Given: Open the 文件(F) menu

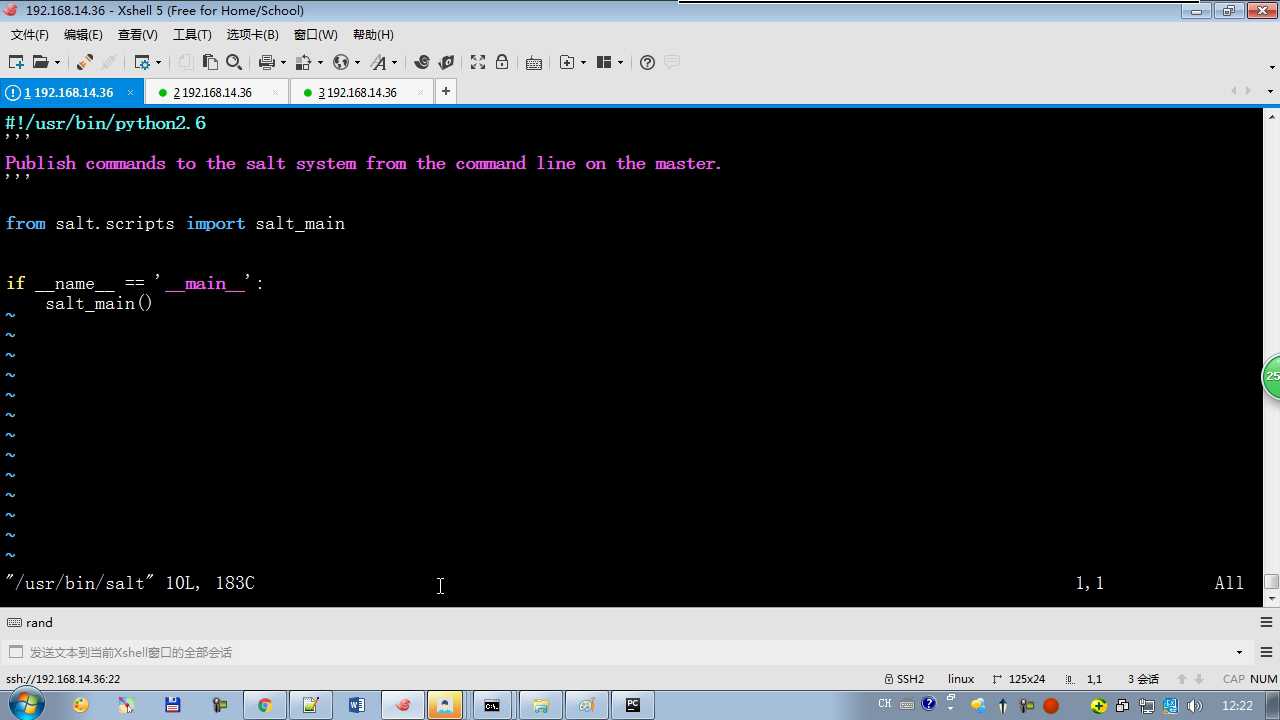Looking at the screenshot, I should [x=30, y=34].
